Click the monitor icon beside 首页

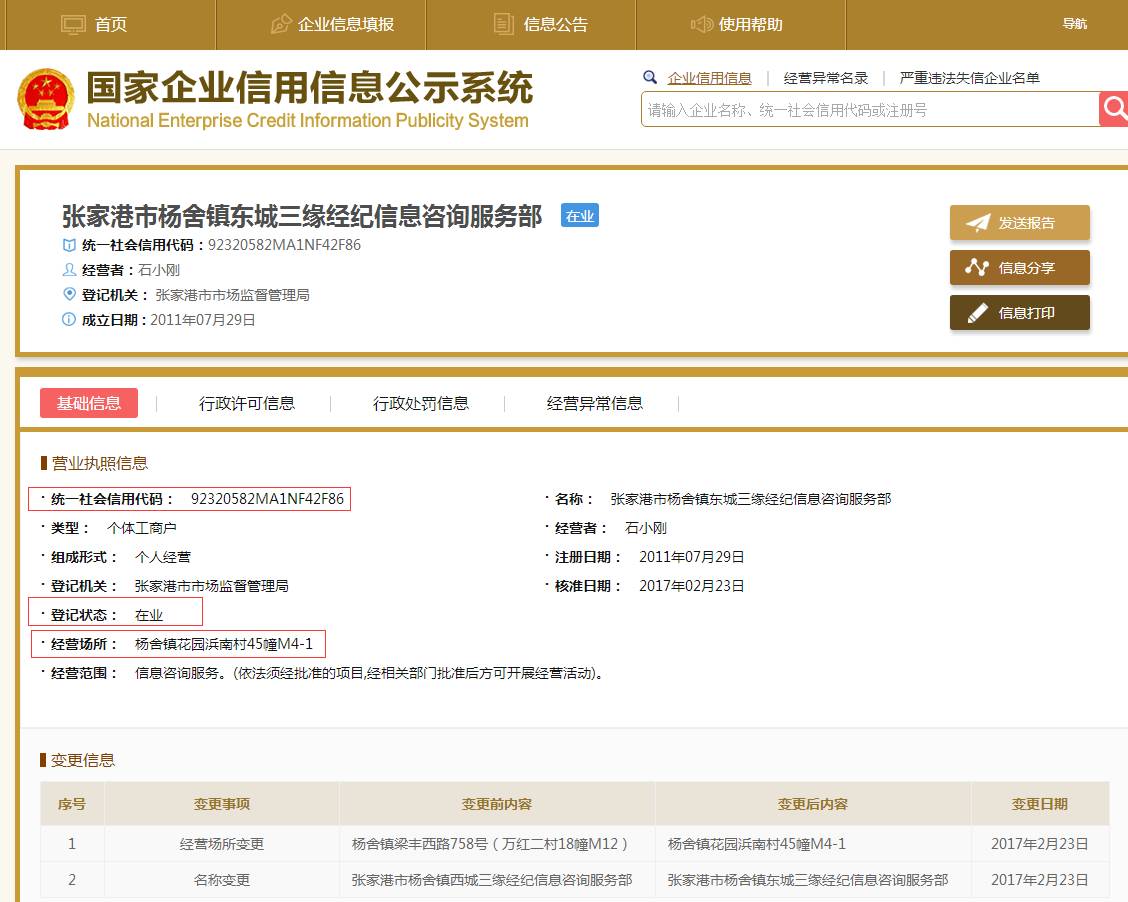[x=73, y=24]
